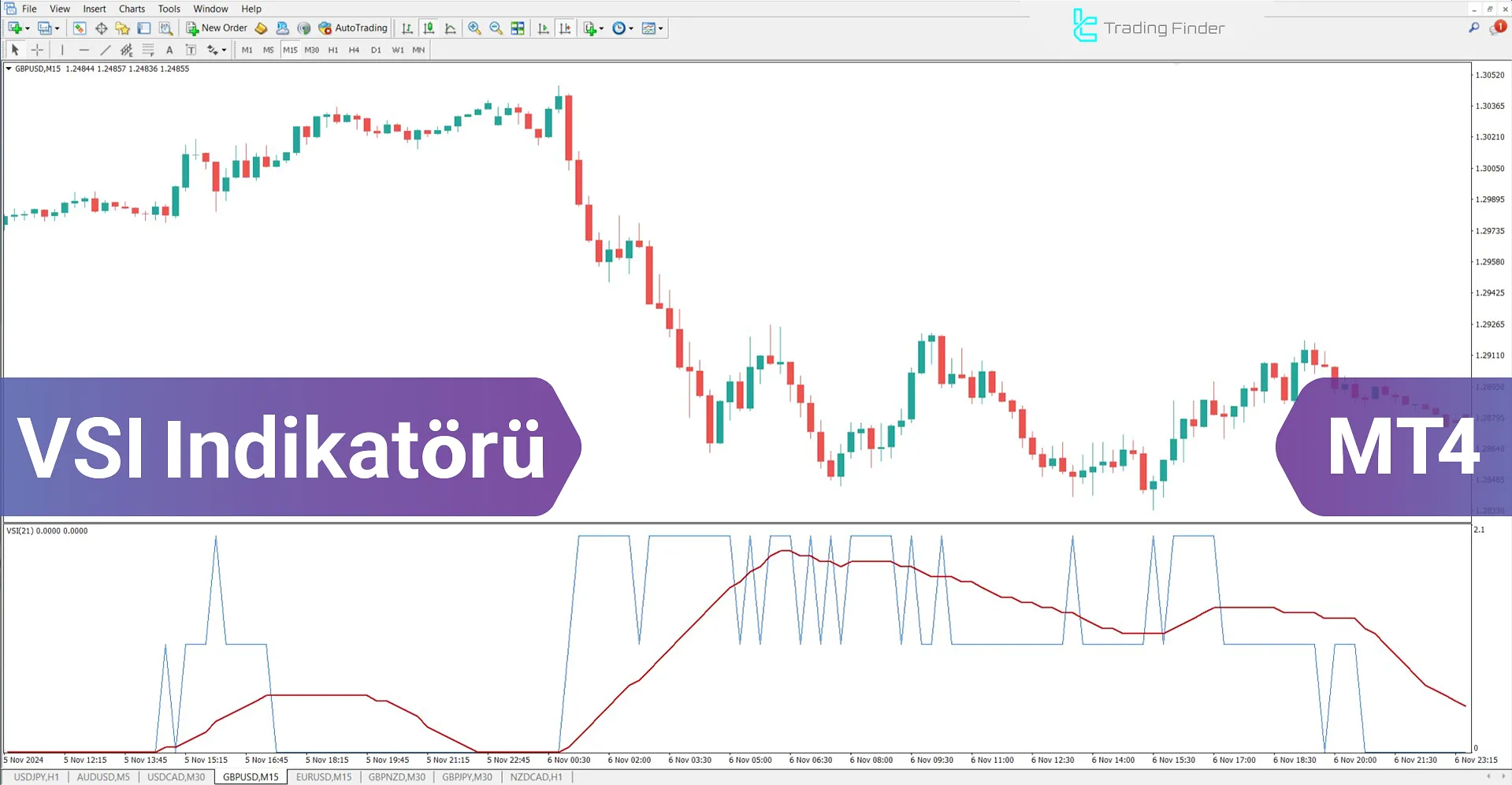Draw a horizontal line on the chart
This screenshot has height=785, width=1512.
click(84, 49)
